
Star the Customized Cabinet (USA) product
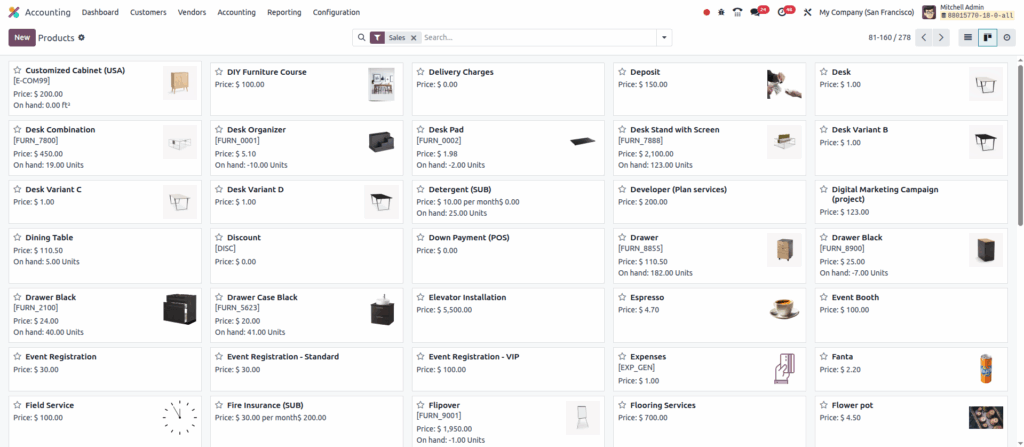(x=18, y=70)
